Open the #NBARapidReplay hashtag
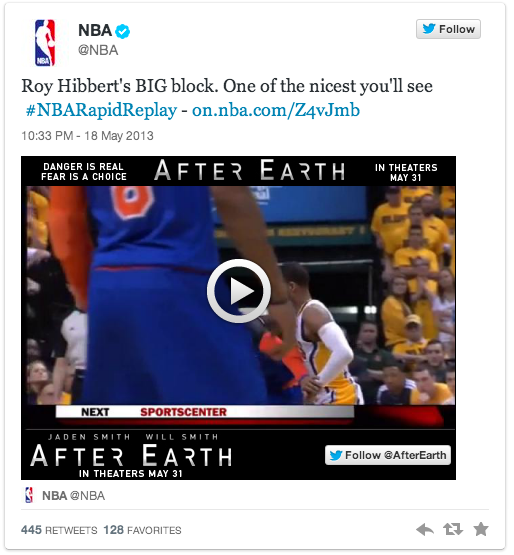This screenshot has height=555, width=514. pos(101,110)
